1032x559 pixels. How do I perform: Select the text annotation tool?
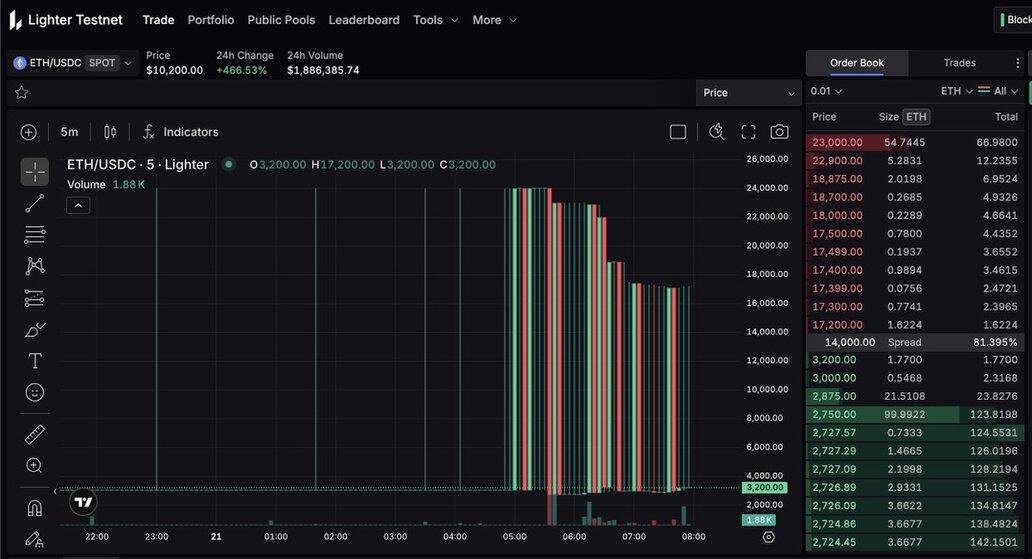34,361
